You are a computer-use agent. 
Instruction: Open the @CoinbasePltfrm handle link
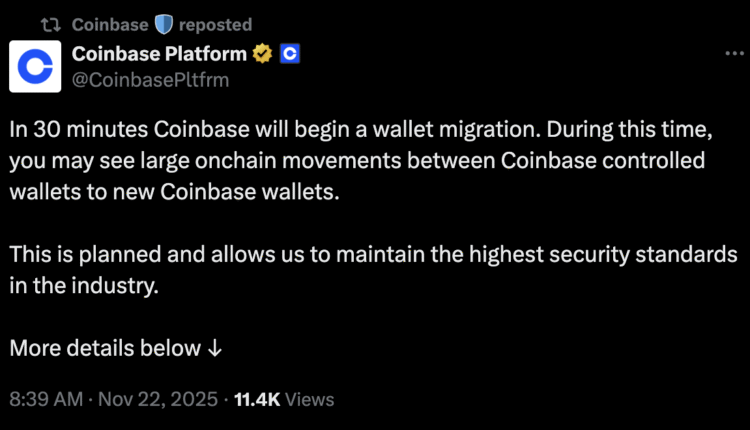tap(151, 80)
